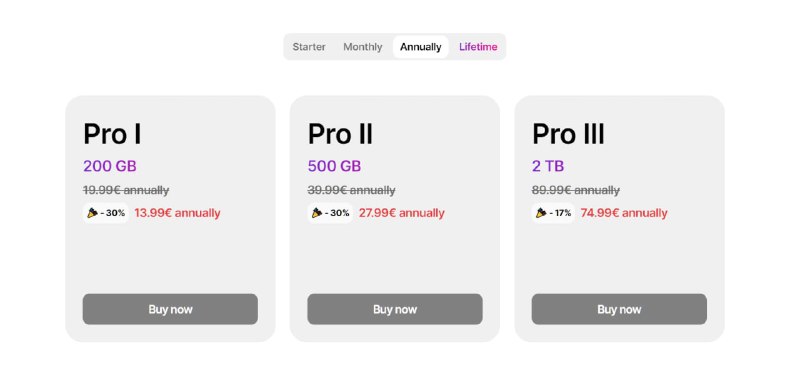This screenshot has width=800, height=382.
Task: Click the -17% discount badge on Pro III
Action: coord(554,213)
